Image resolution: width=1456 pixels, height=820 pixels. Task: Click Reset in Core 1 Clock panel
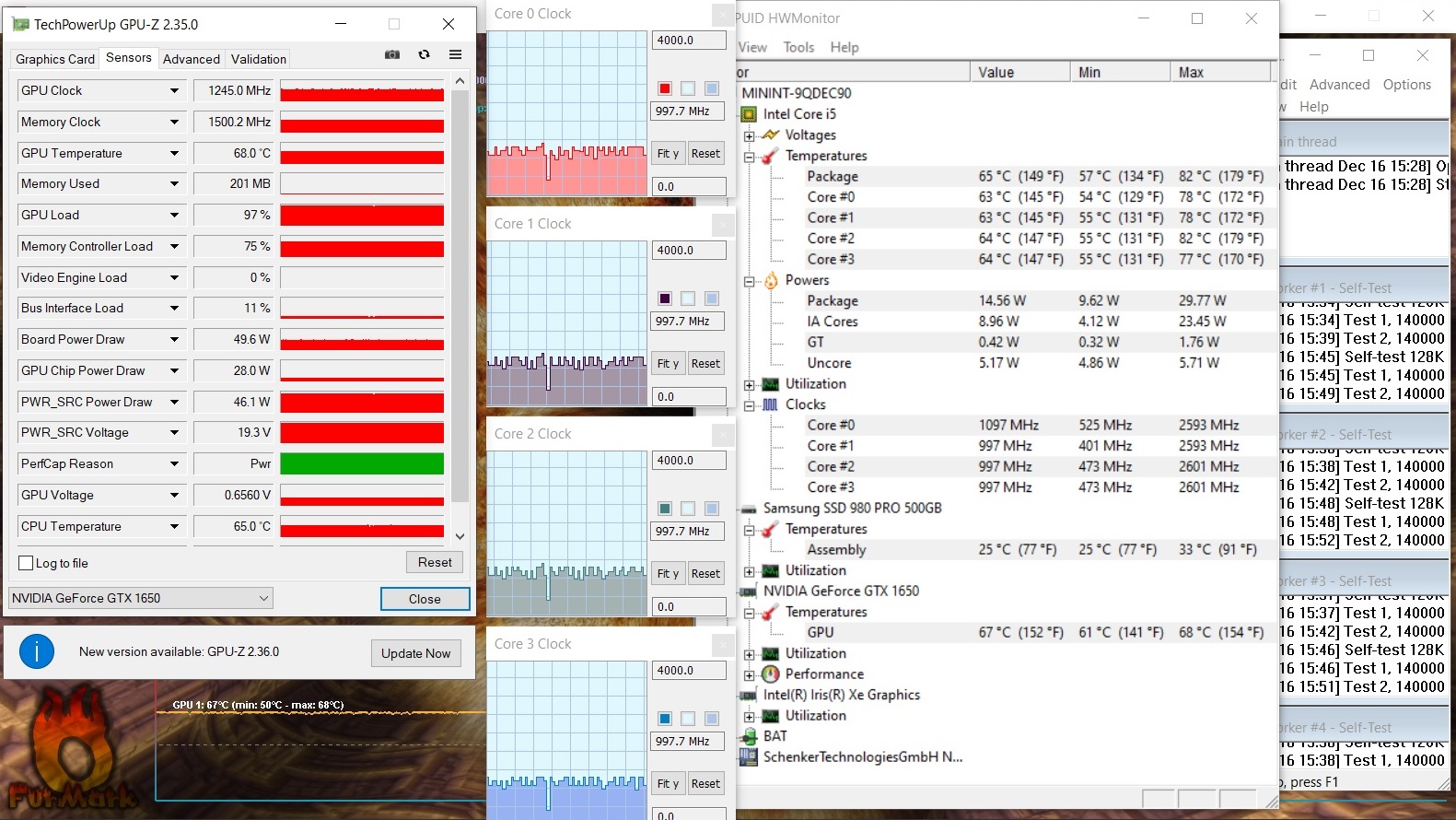click(705, 364)
